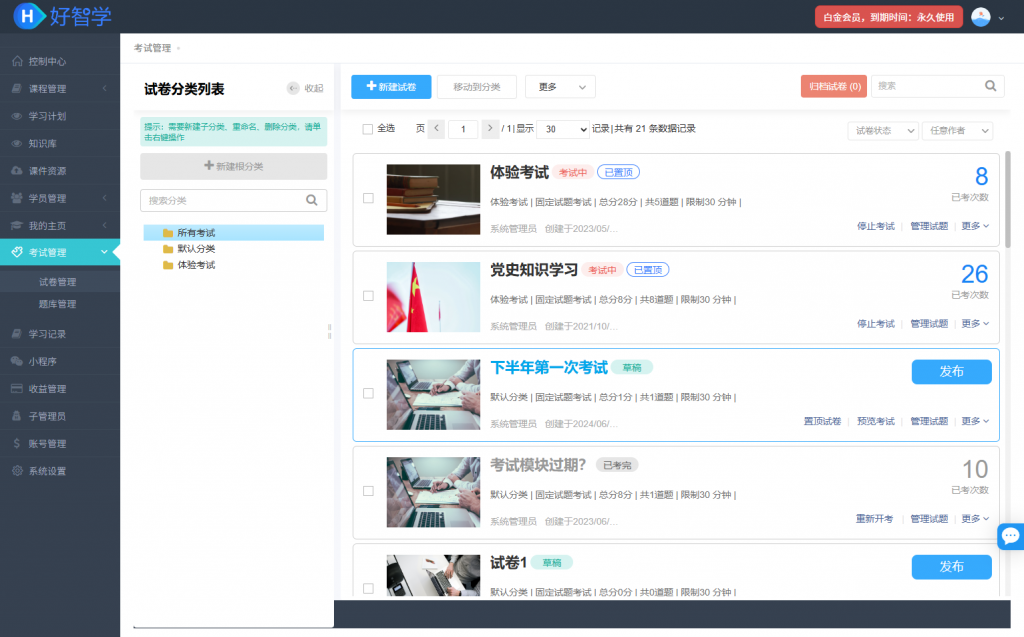Check the box for 党史知识学习 exam
Screen dimensions: 1024x637
[x=368, y=296]
